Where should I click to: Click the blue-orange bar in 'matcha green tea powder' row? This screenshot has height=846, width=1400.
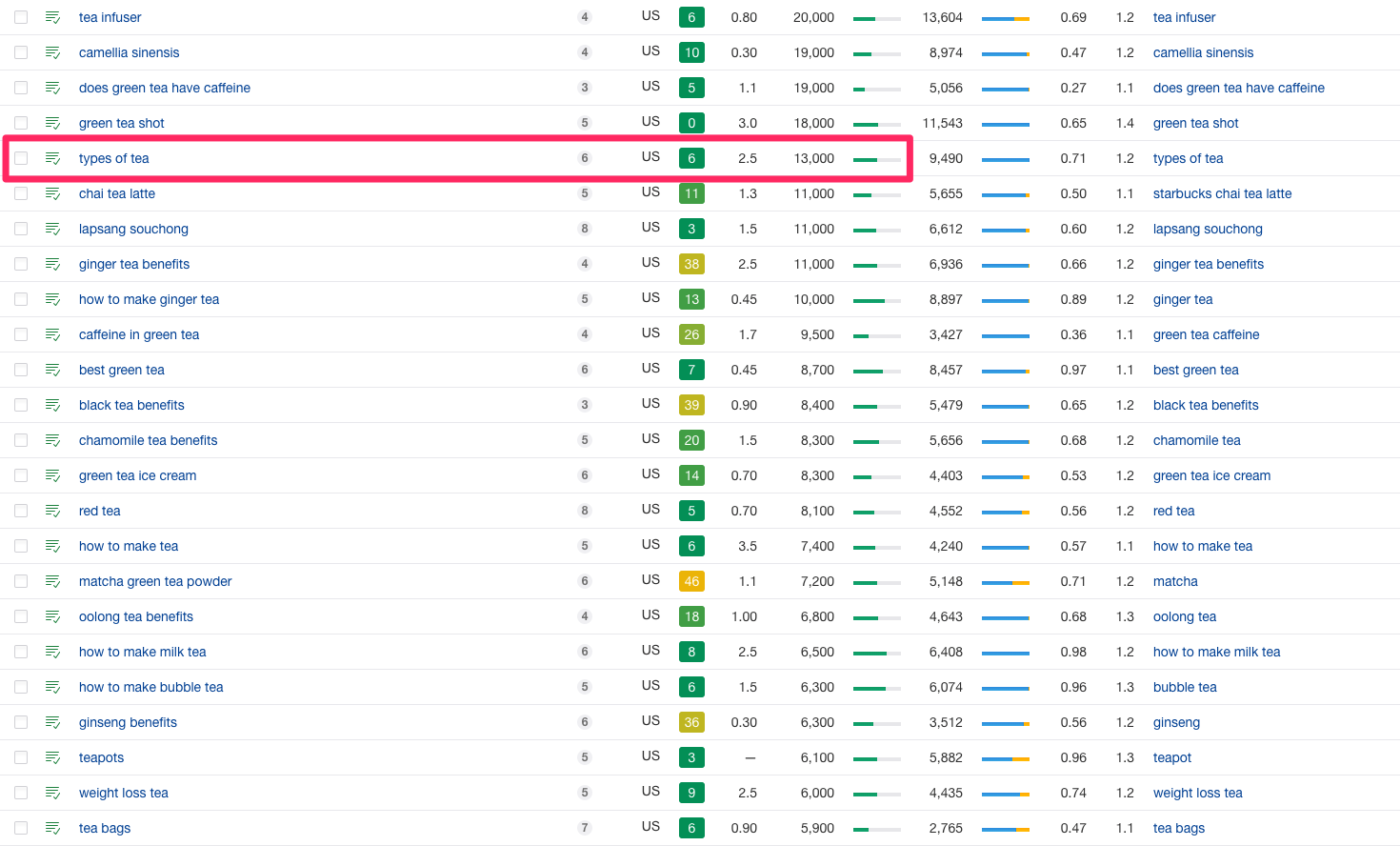tap(1006, 582)
